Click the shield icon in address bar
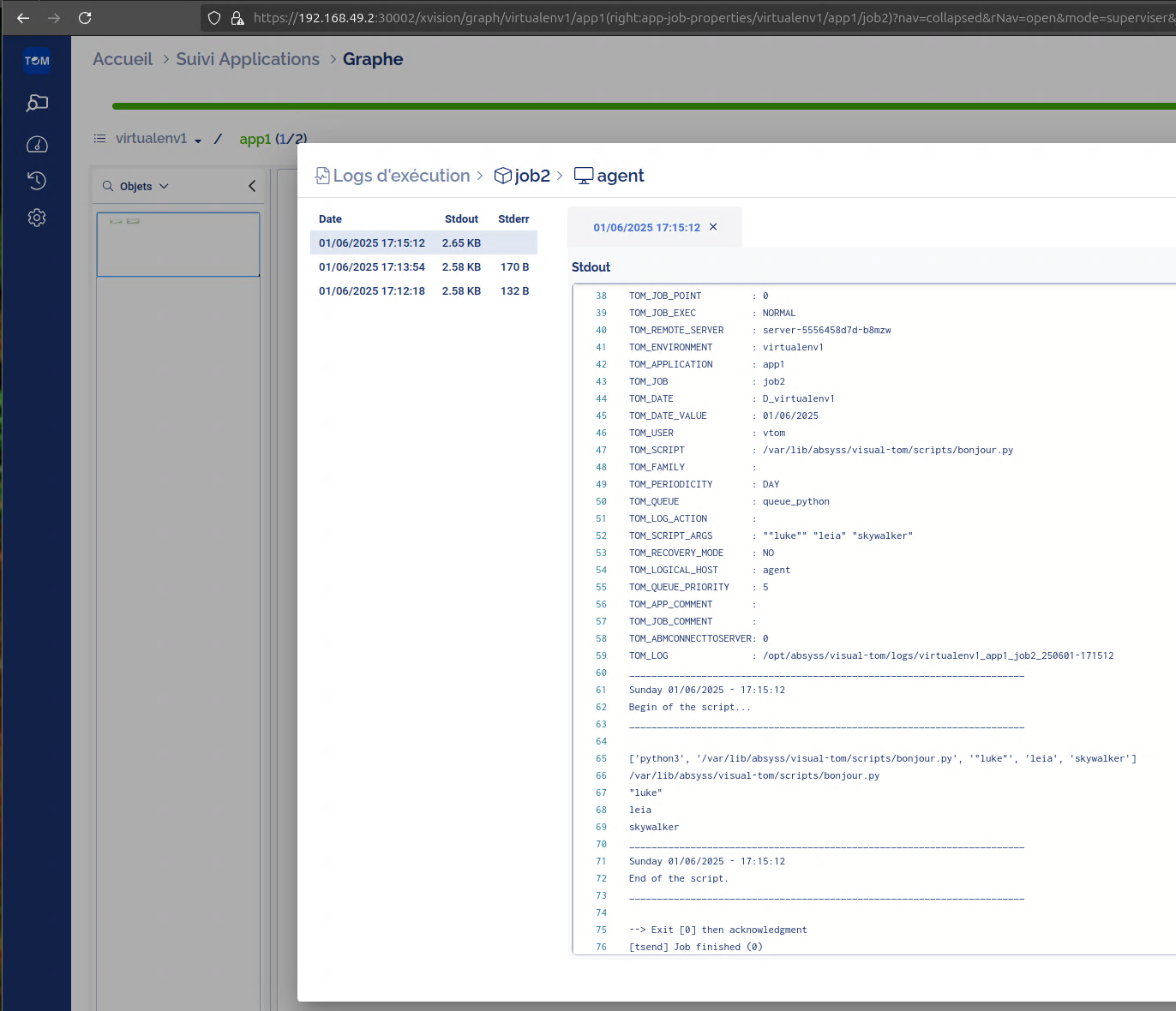 214,18
